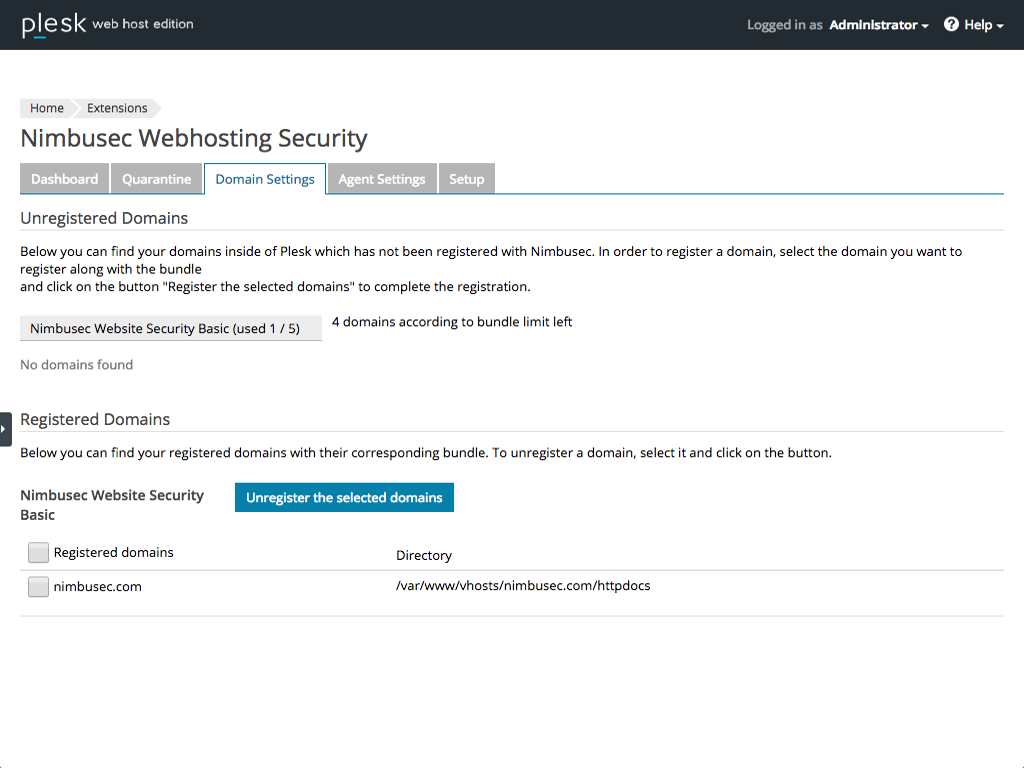Click Unregister the selected domains button

coord(344,498)
